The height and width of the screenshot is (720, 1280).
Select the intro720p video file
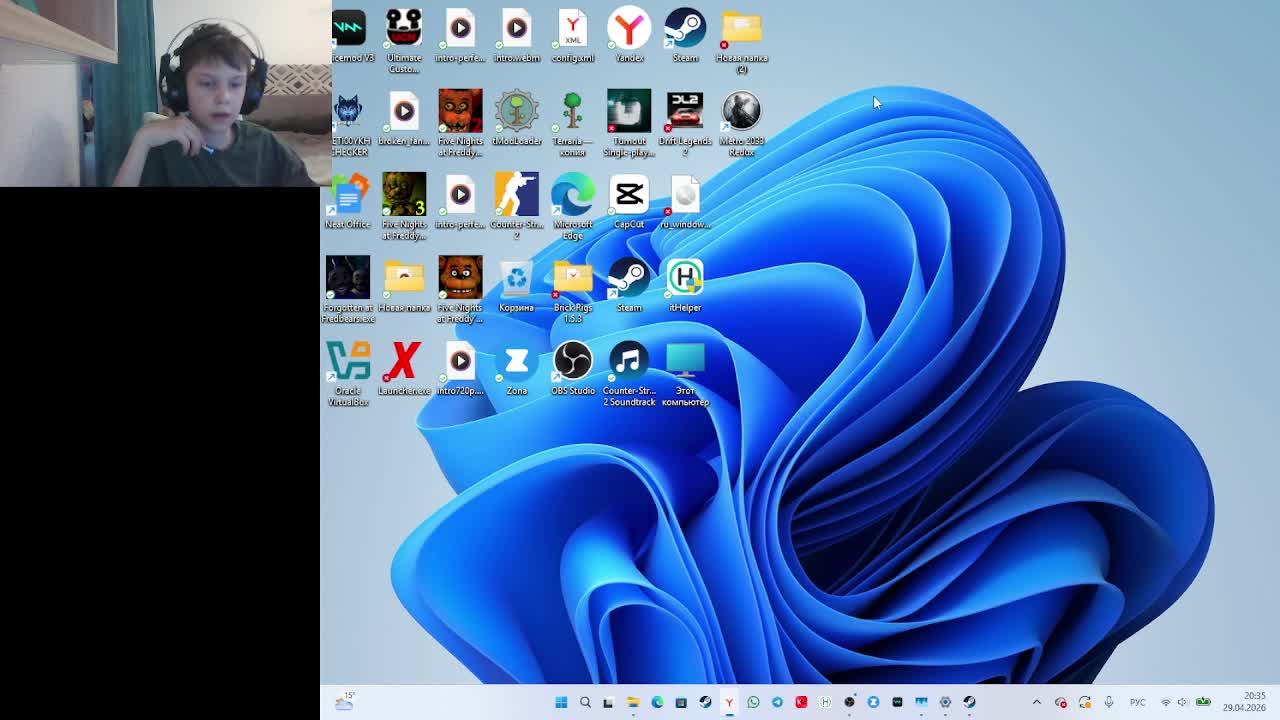pos(460,369)
